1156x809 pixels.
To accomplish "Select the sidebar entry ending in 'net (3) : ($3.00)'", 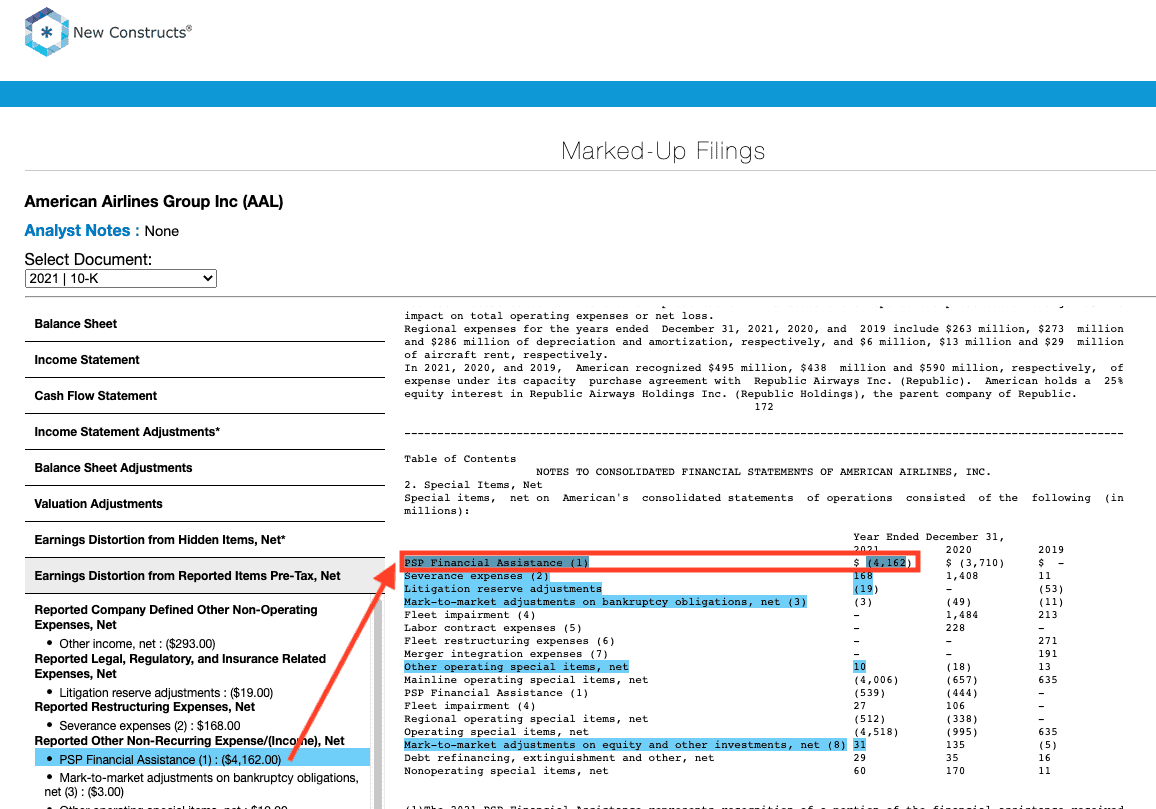I will coord(201,785).
